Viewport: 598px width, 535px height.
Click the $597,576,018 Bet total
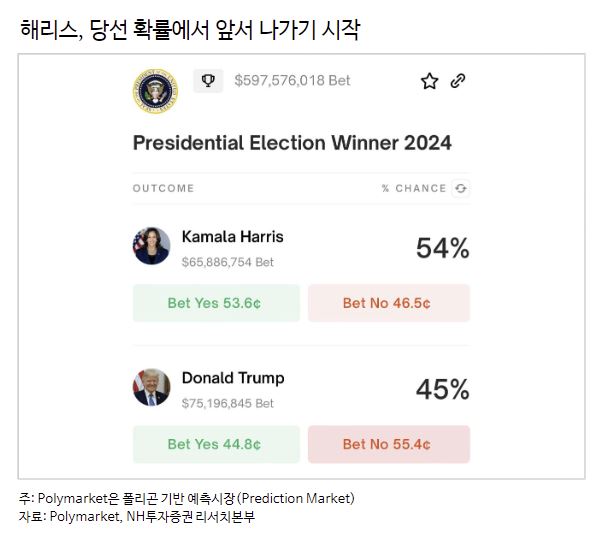click(292, 80)
